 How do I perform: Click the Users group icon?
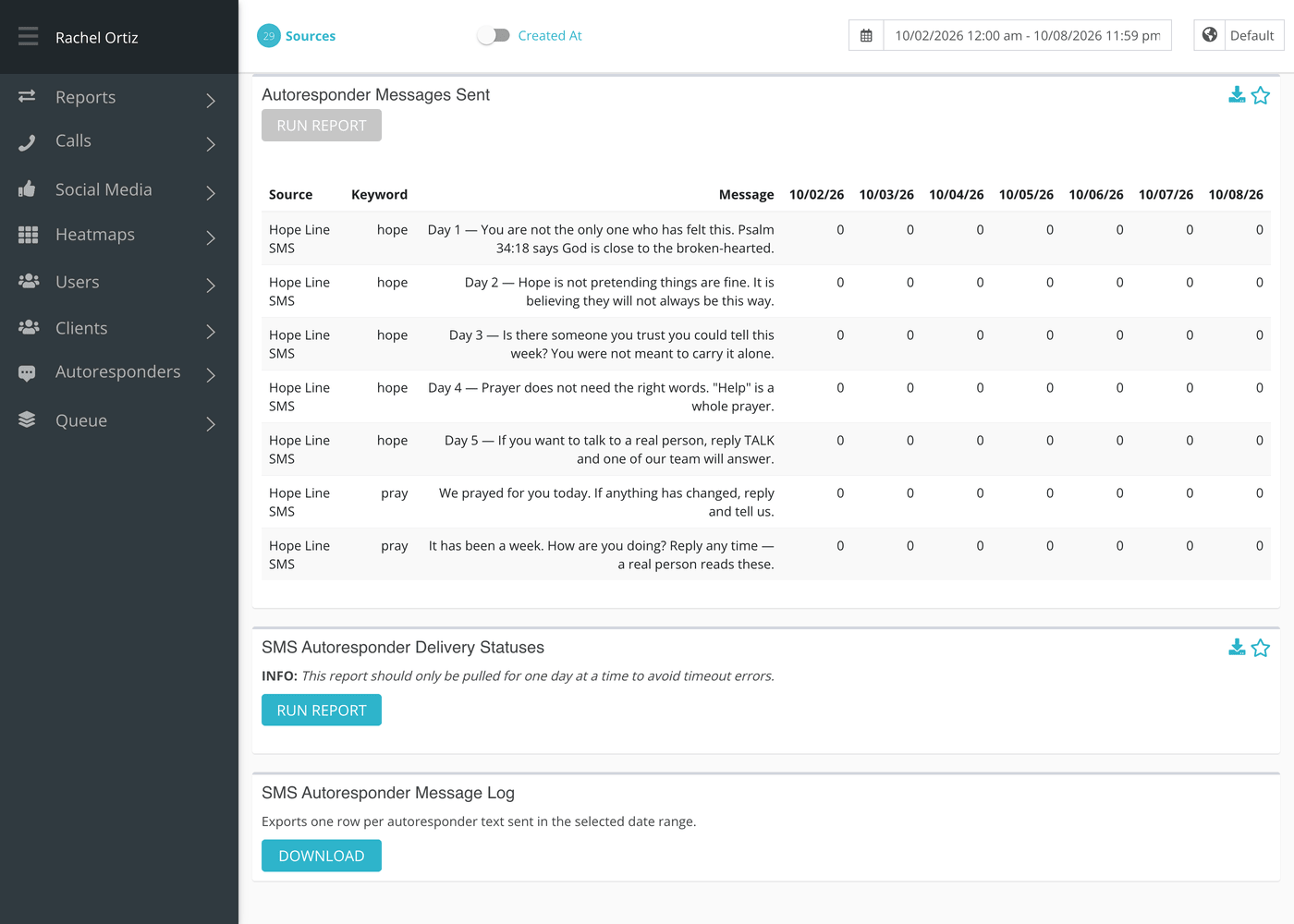click(x=29, y=281)
